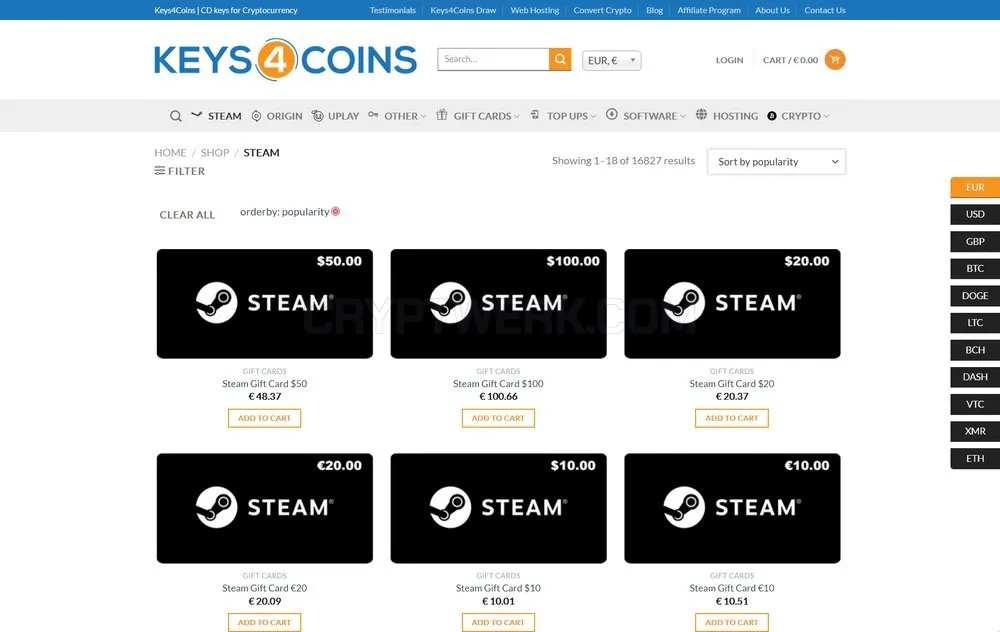Click the globe icon beside Hosting
1000x632 pixels.
click(701, 114)
